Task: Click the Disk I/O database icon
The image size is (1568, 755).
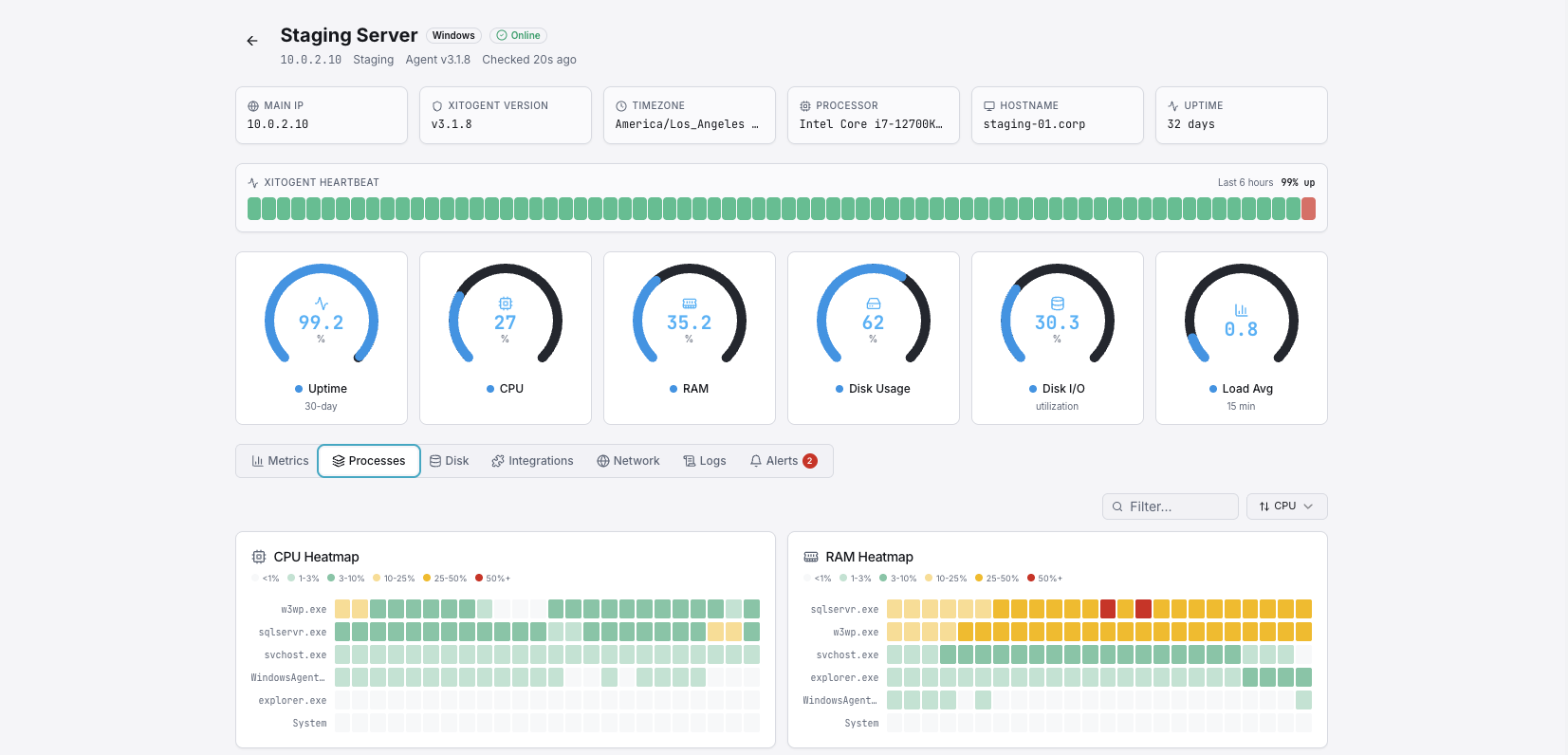Action: [x=1058, y=304]
